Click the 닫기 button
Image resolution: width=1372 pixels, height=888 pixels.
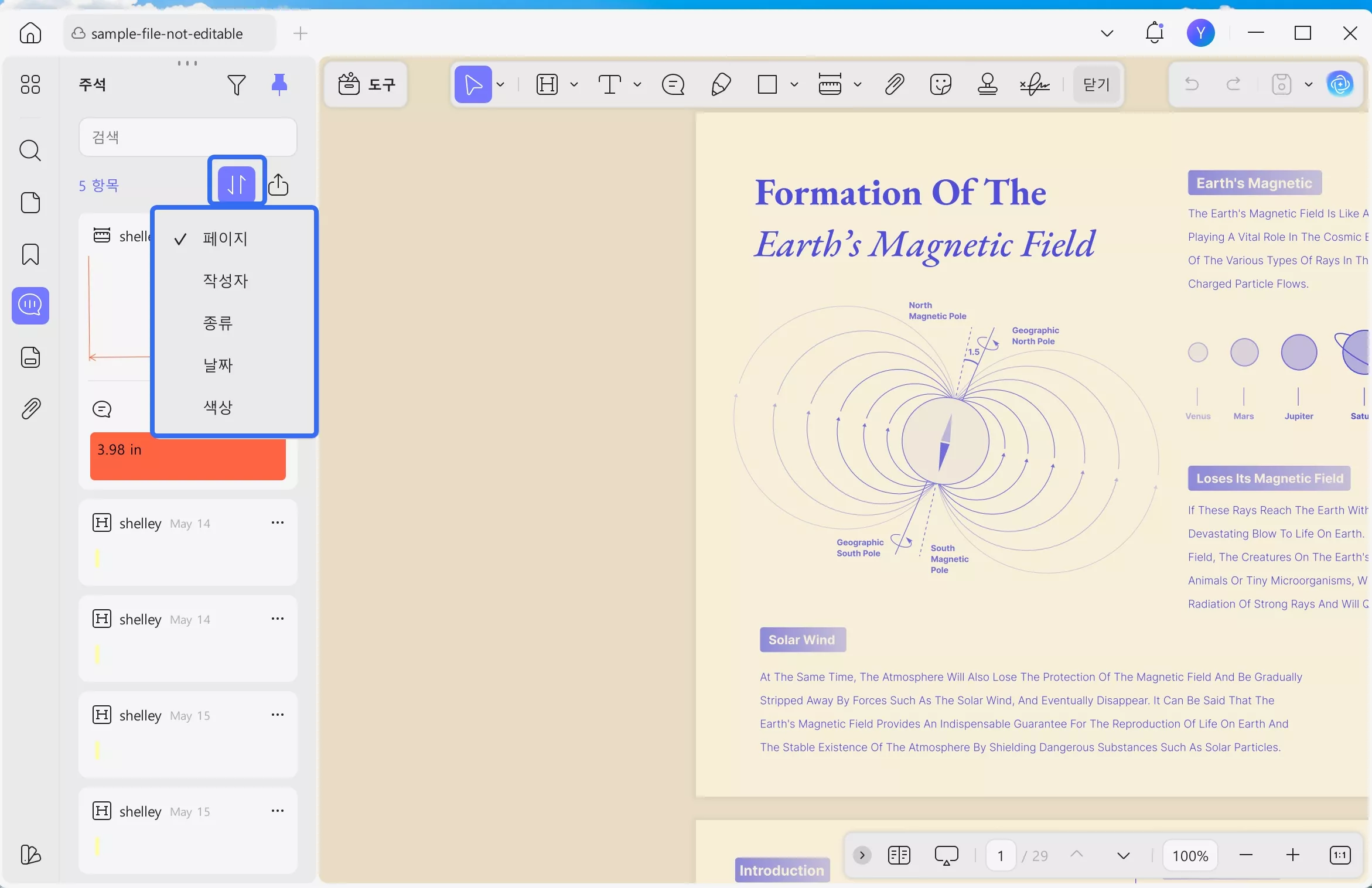click(x=1096, y=84)
